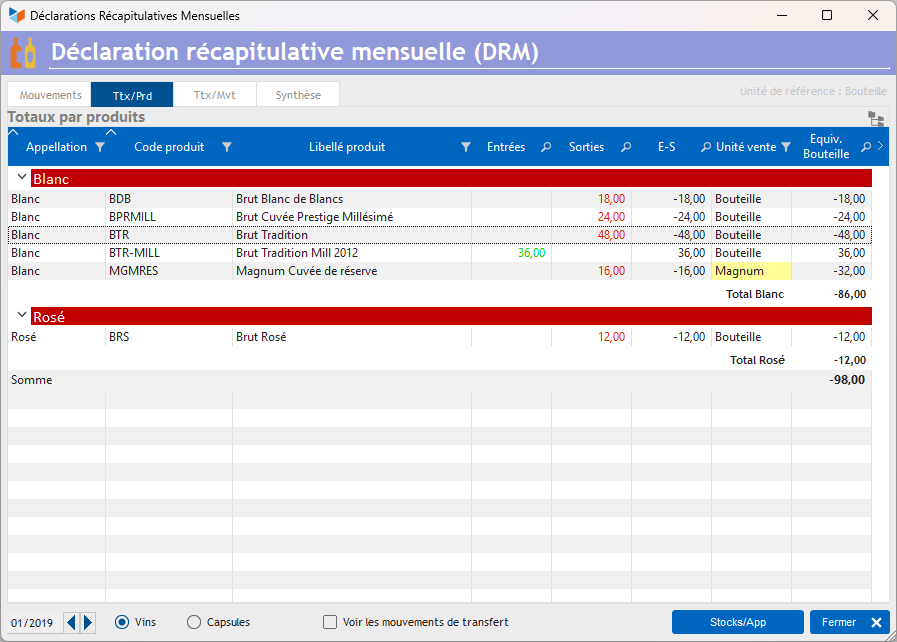
Task: Click the Stocks/App button
Action: point(737,622)
